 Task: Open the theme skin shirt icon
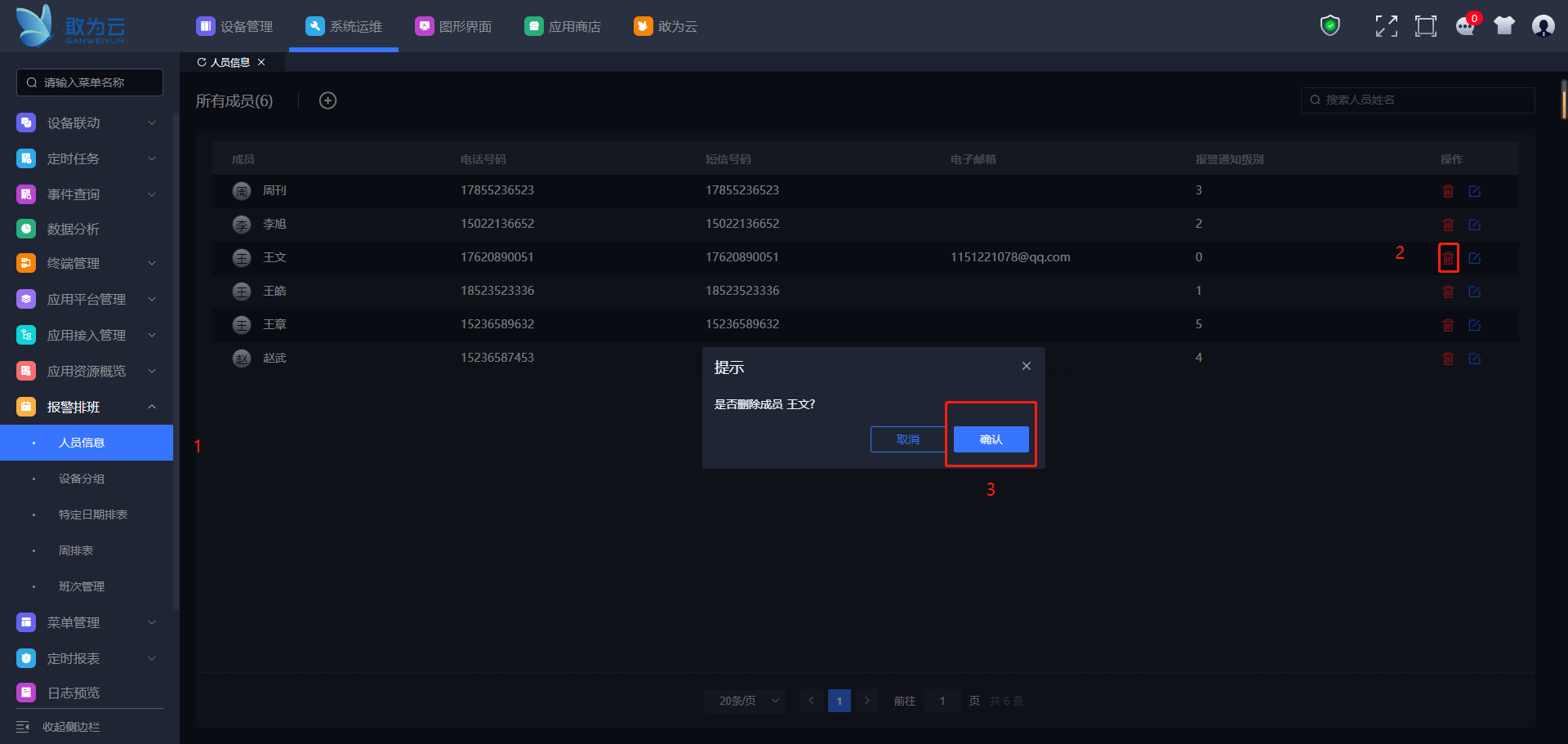[x=1504, y=26]
